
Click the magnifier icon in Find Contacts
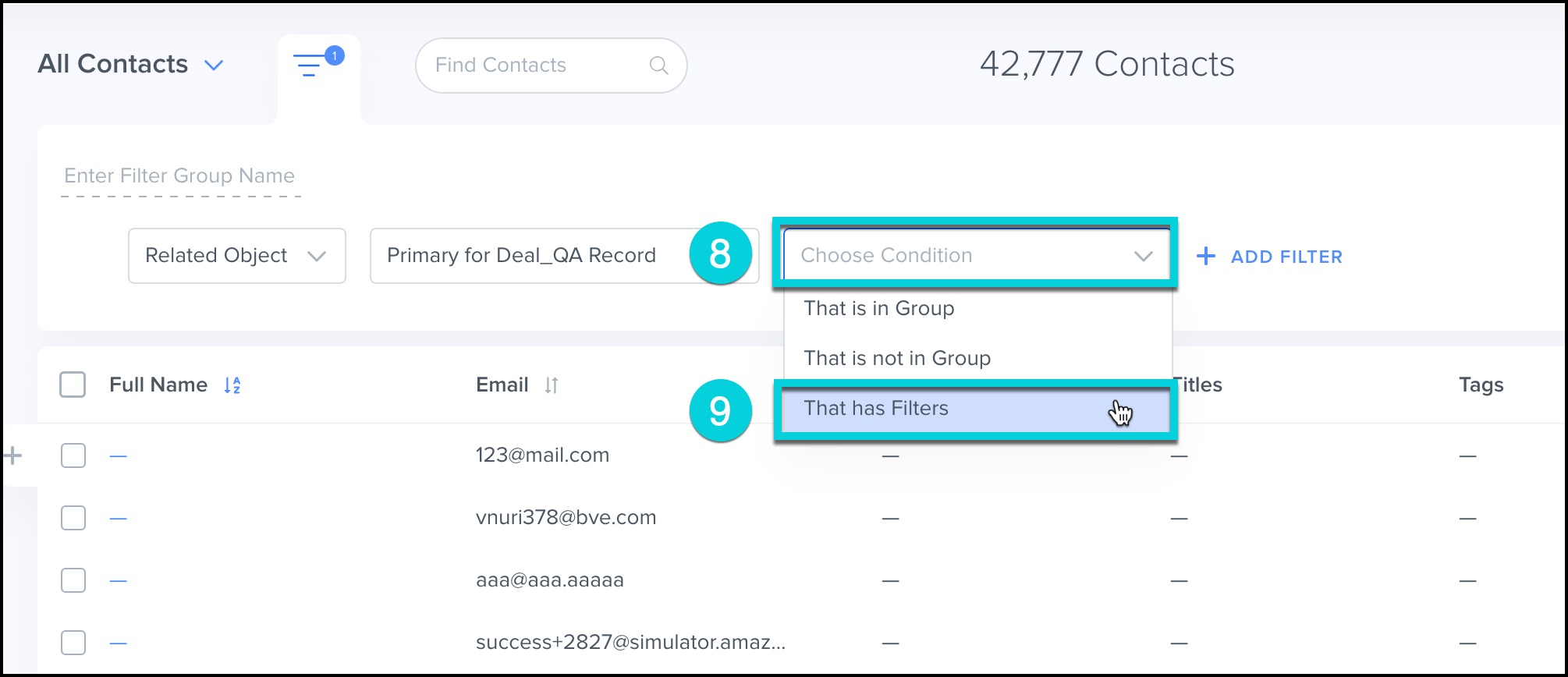(658, 66)
